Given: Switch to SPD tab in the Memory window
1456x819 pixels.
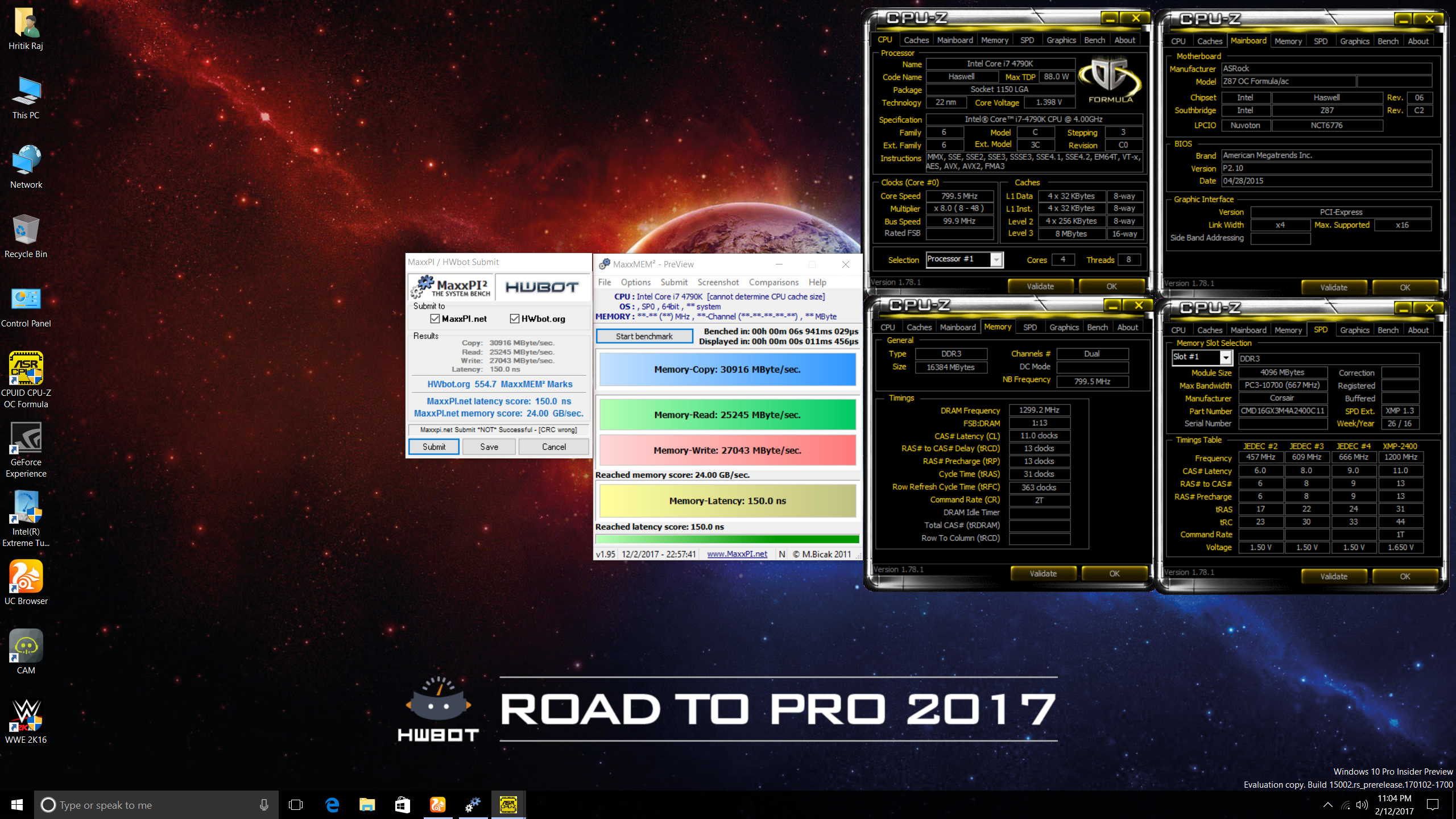Looking at the screenshot, I should click(x=1030, y=327).
